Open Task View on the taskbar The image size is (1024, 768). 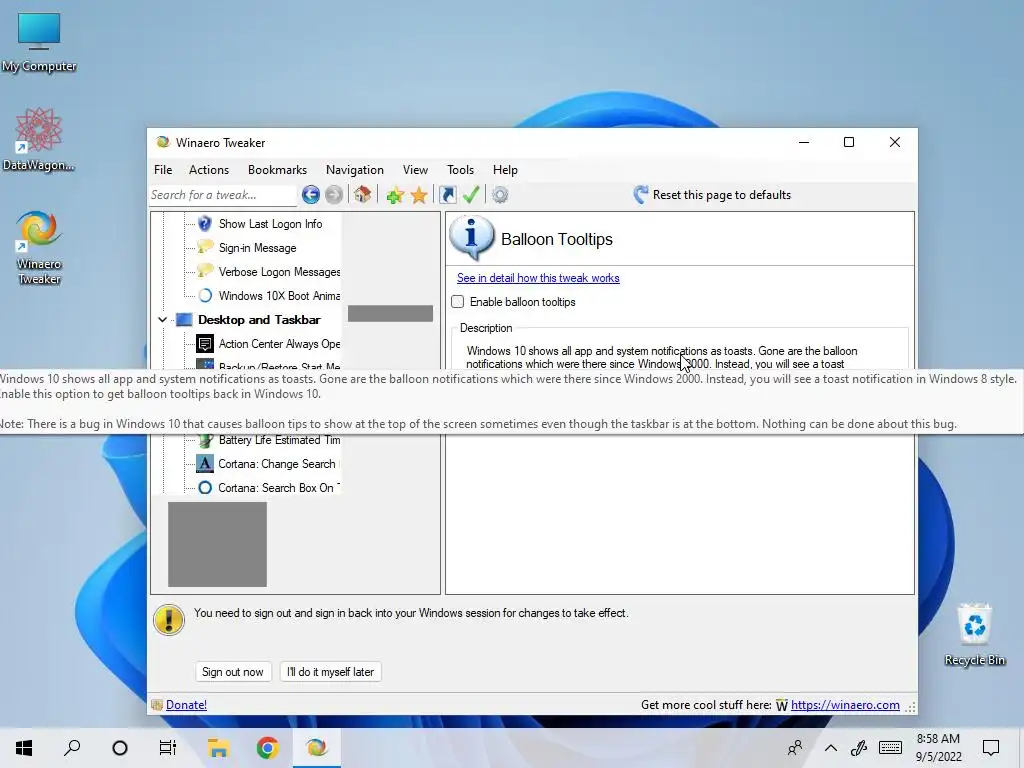(x=168, y=748)
